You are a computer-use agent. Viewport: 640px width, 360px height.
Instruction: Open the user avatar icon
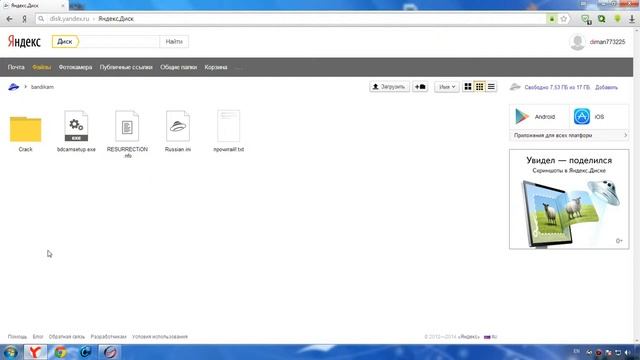click(577, 42)
